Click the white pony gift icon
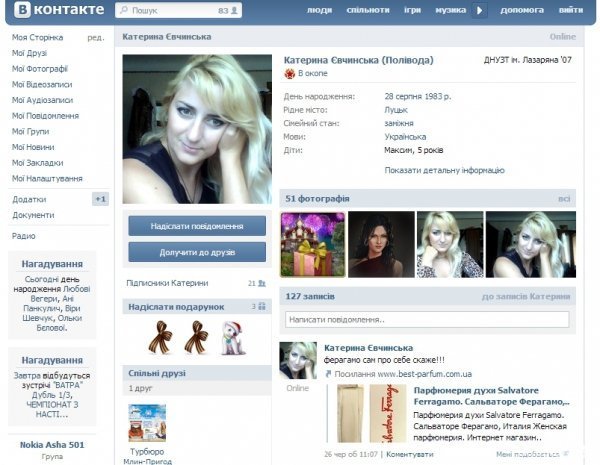The height and width of the screenshot is (465, 600). [x=231, y=336]
